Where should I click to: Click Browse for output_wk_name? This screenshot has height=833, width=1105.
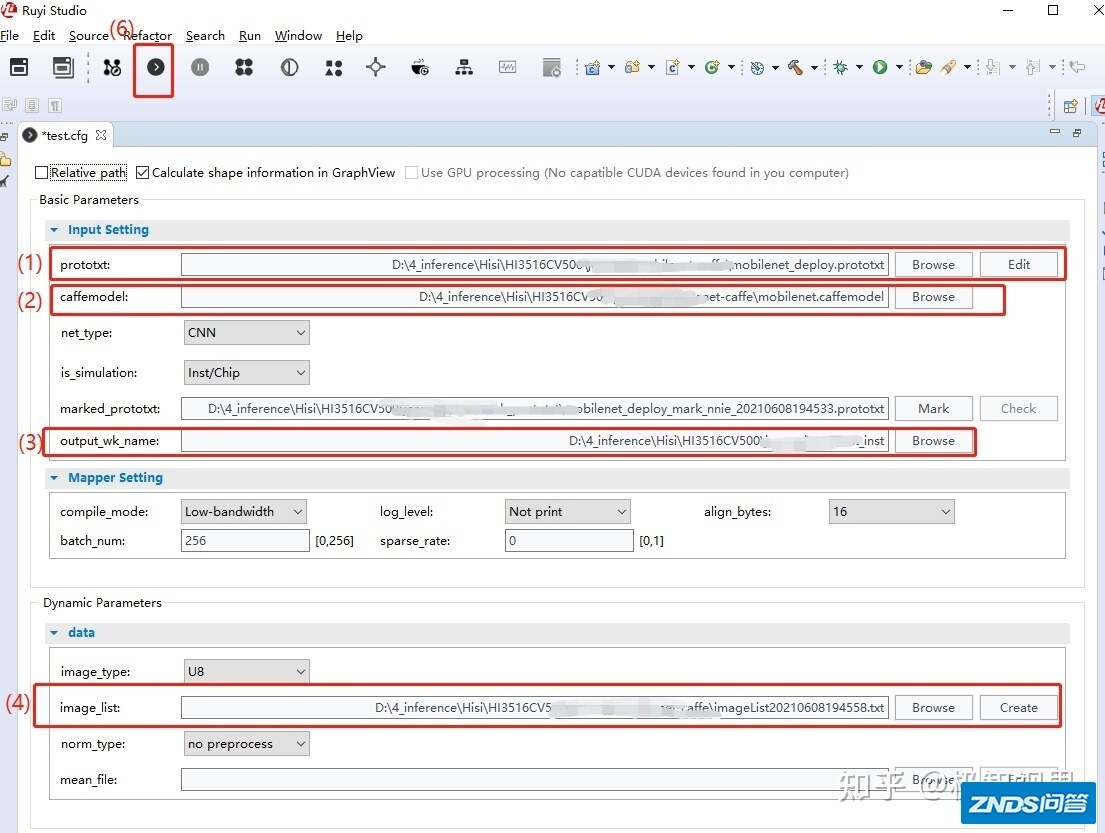point(934,441)
